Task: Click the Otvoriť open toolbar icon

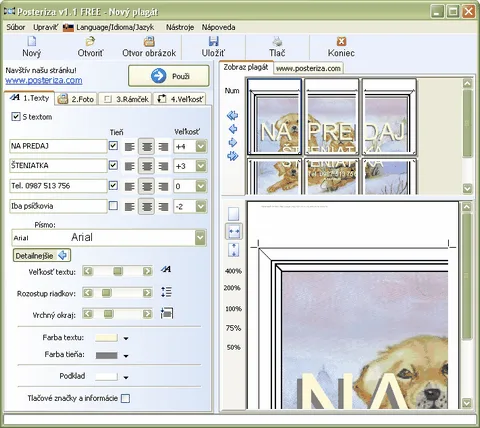Action: pos(90,41)
